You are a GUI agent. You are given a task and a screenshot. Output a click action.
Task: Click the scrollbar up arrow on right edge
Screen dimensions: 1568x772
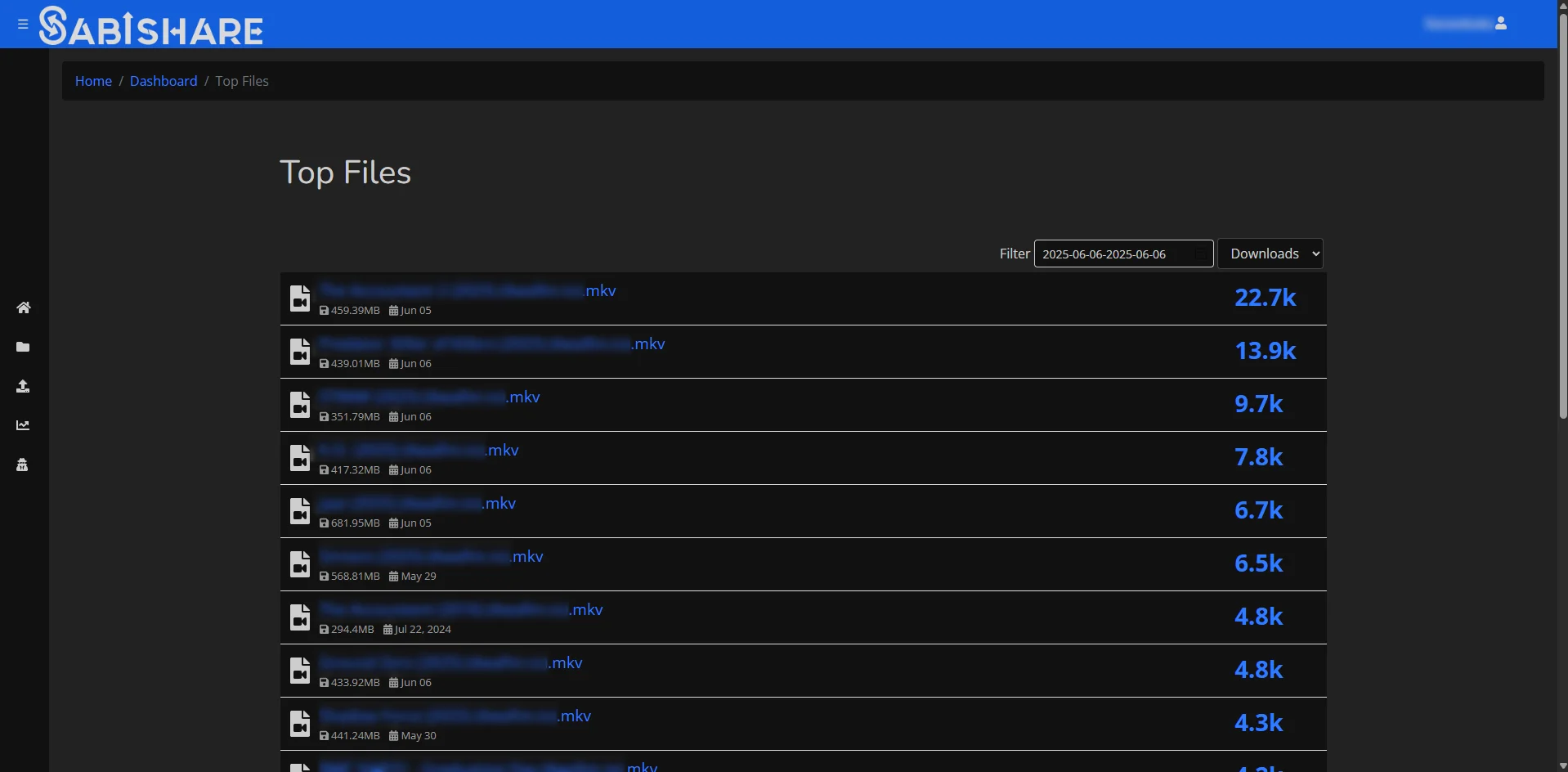(x=1561, y=5)
